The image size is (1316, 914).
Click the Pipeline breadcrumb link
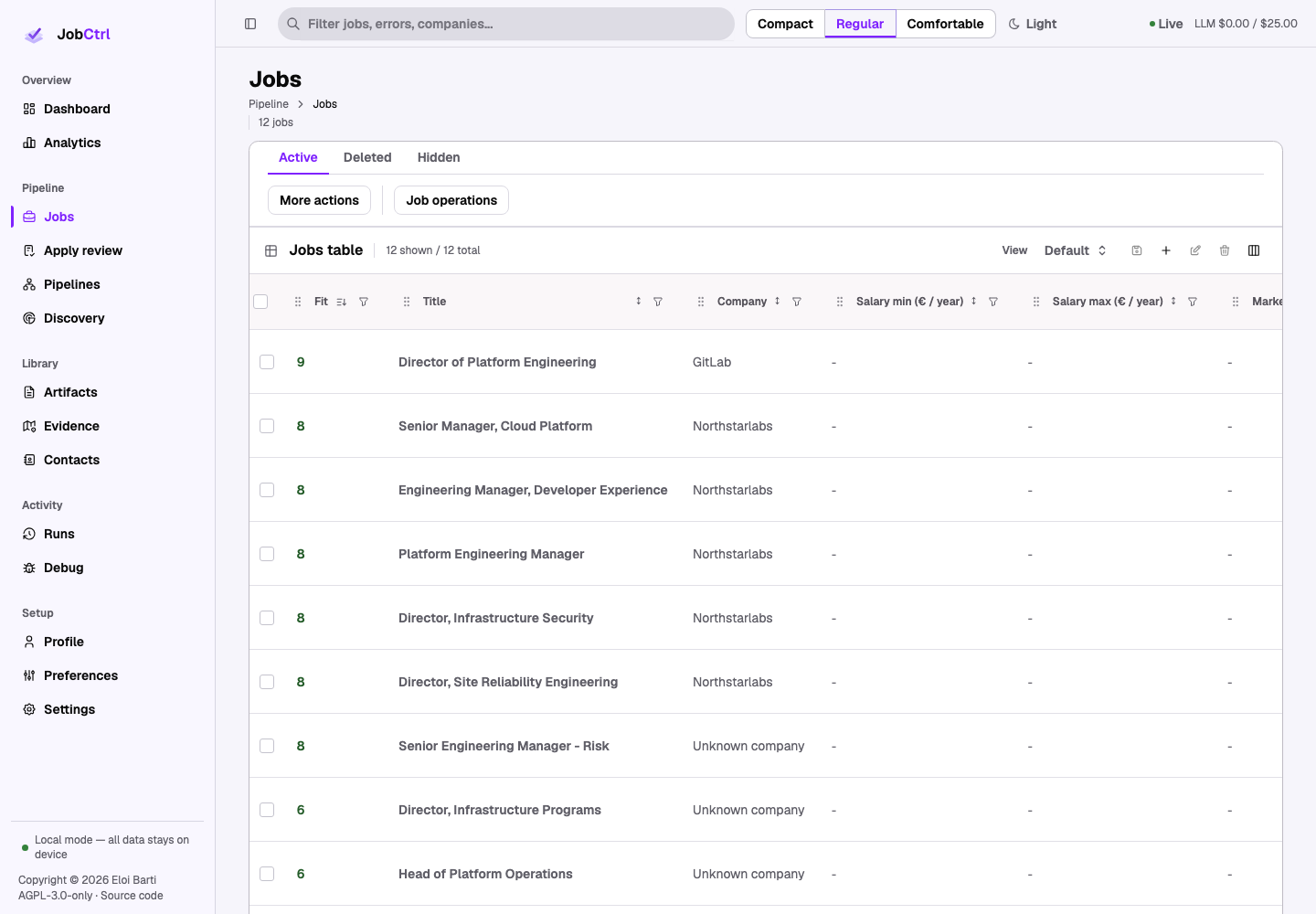[x=269, y=104]
